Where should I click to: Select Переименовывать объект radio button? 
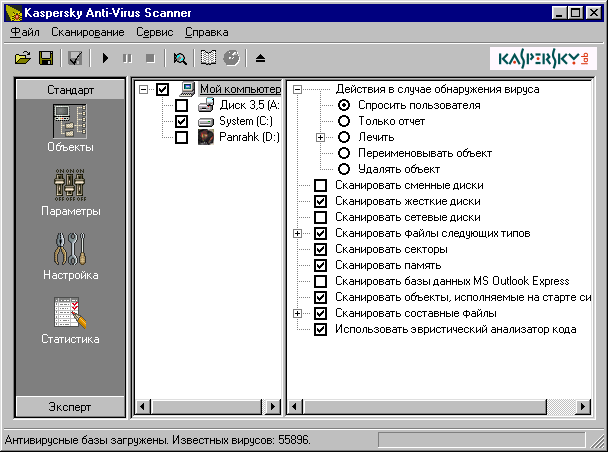coord(344,153)
